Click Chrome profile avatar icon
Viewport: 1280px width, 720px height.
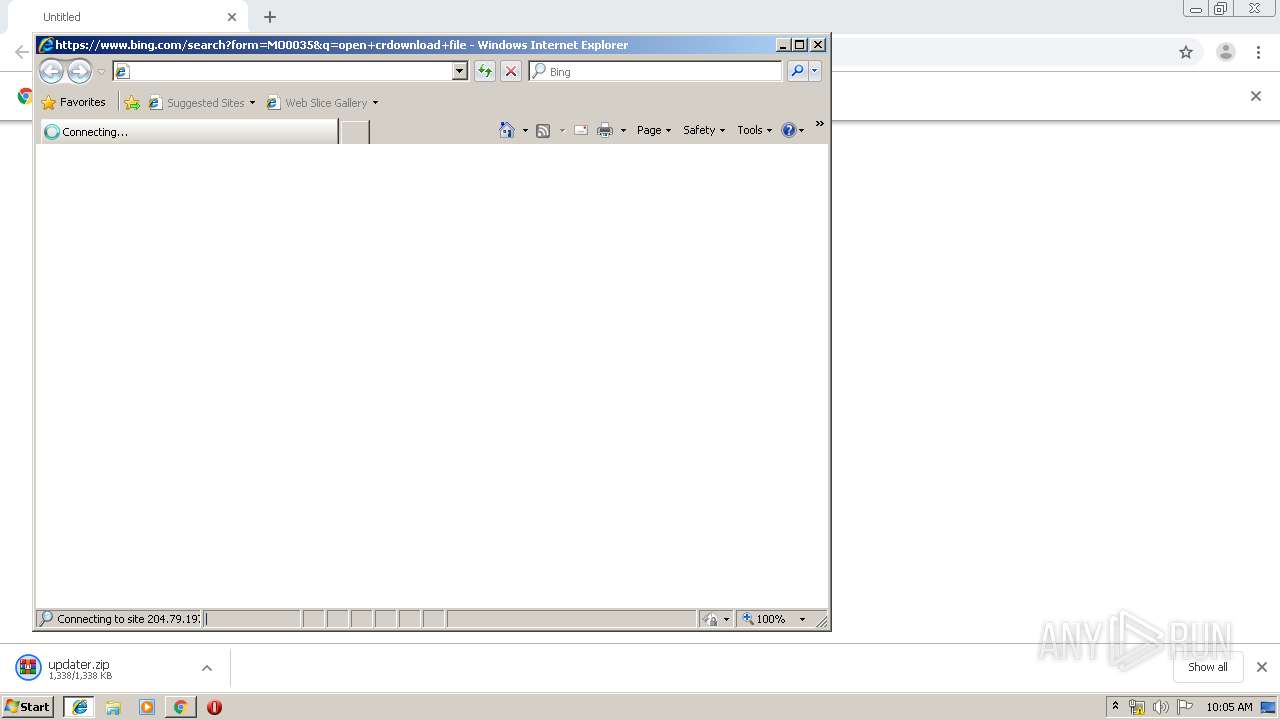[x=1225, y=52]
